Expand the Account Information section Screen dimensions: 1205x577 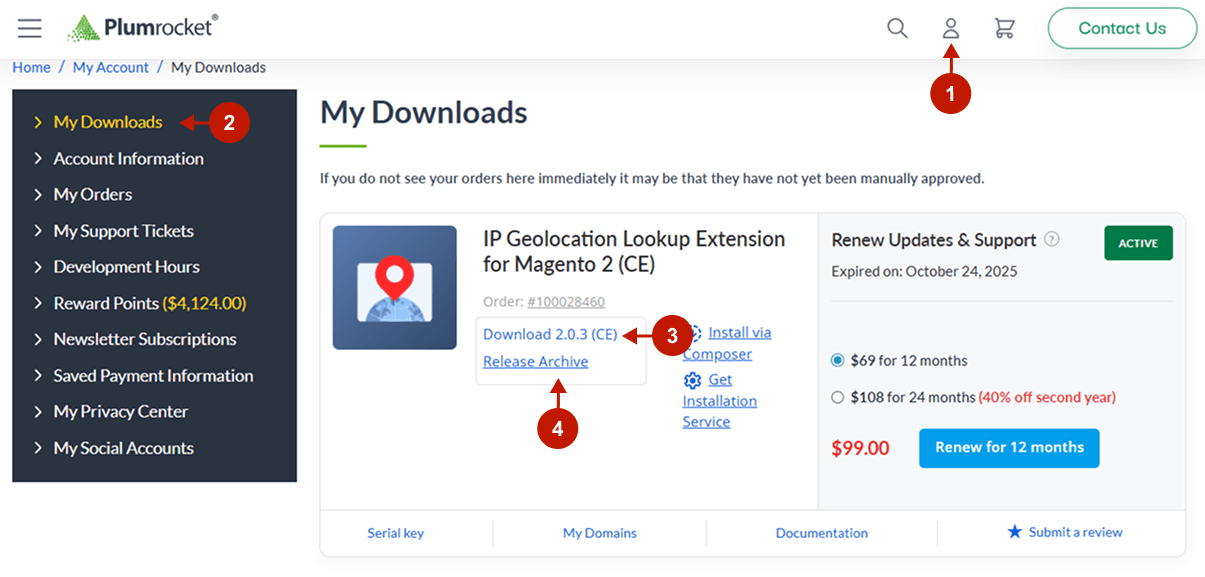[x=128, y=158]
